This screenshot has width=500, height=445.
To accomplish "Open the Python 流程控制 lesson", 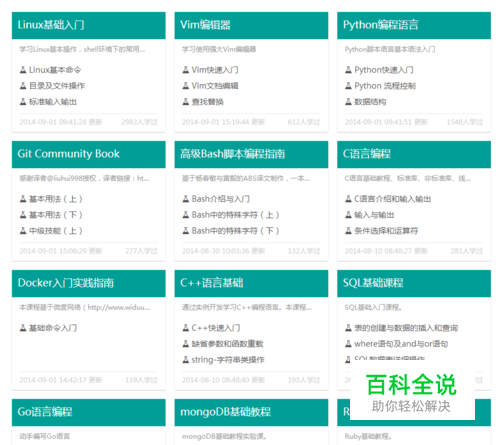I will coord(385,86).
